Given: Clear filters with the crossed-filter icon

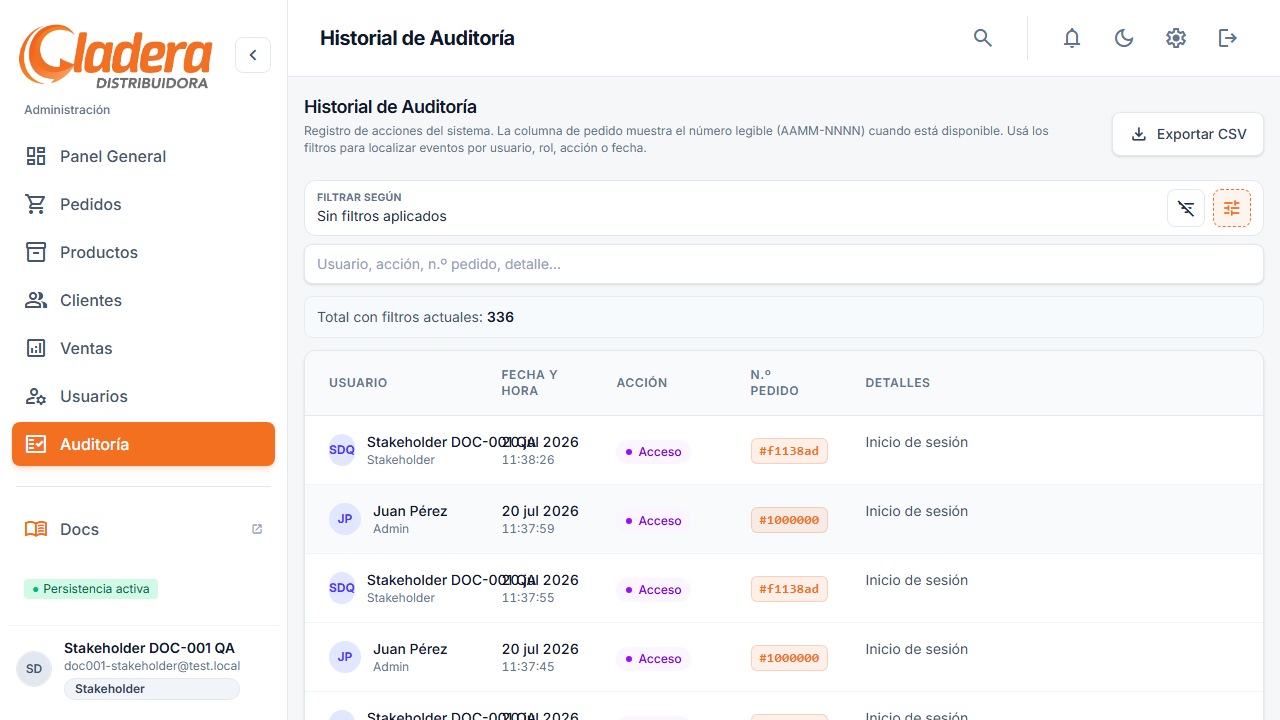Looking at the screenshot, I should click(x=1186, y=208).
